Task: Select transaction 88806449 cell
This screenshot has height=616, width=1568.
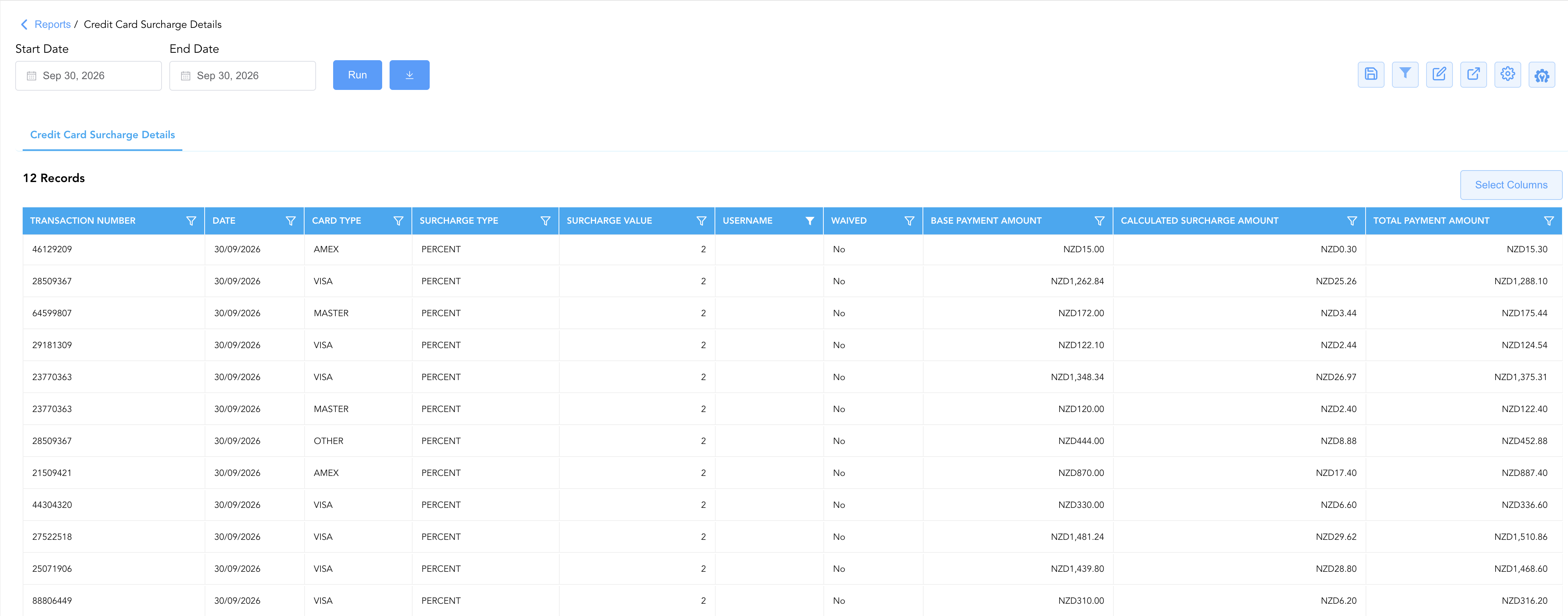Action: (x=113, y=601)
